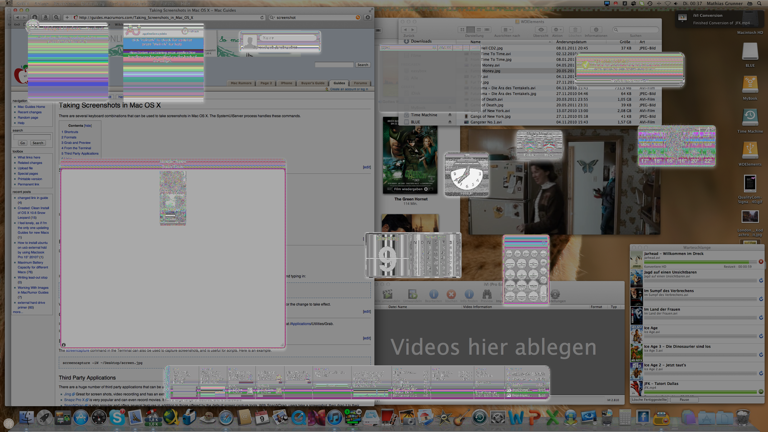The image size is (768, 432).
Task: Hide the wiki Contents box
Action: click(88, 125)
